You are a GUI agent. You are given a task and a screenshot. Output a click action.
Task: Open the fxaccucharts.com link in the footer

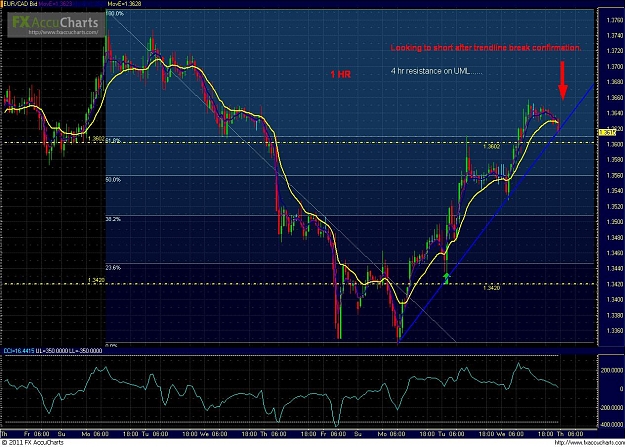pyautogui.click(x=588, y=443)
